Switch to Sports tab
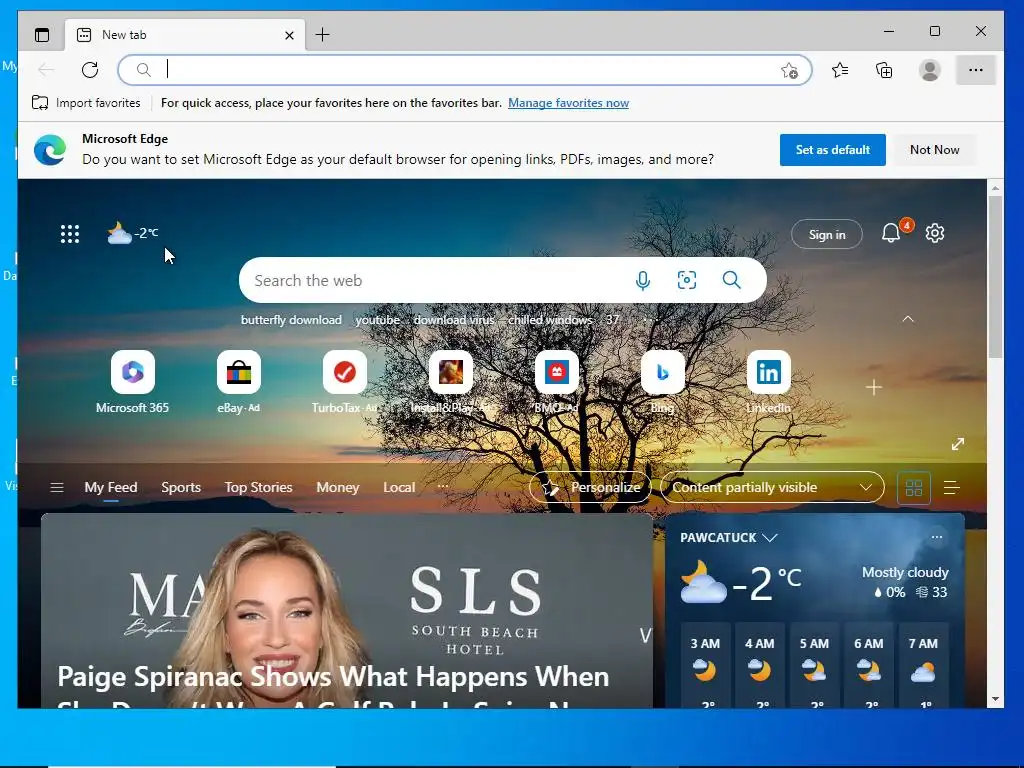1024x768 pixels. point(181,487)
